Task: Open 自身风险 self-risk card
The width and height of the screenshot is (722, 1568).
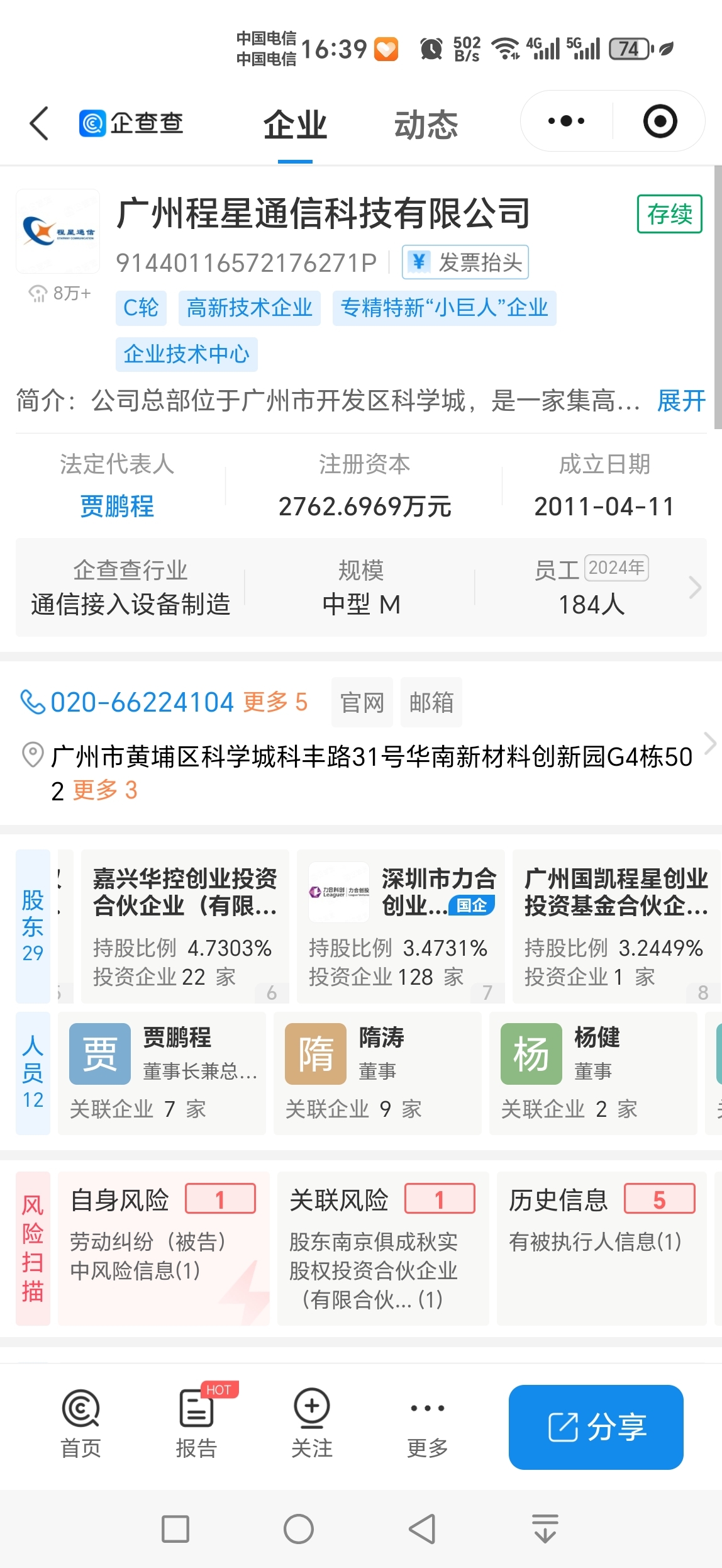Action: (x=164, y=1248)
